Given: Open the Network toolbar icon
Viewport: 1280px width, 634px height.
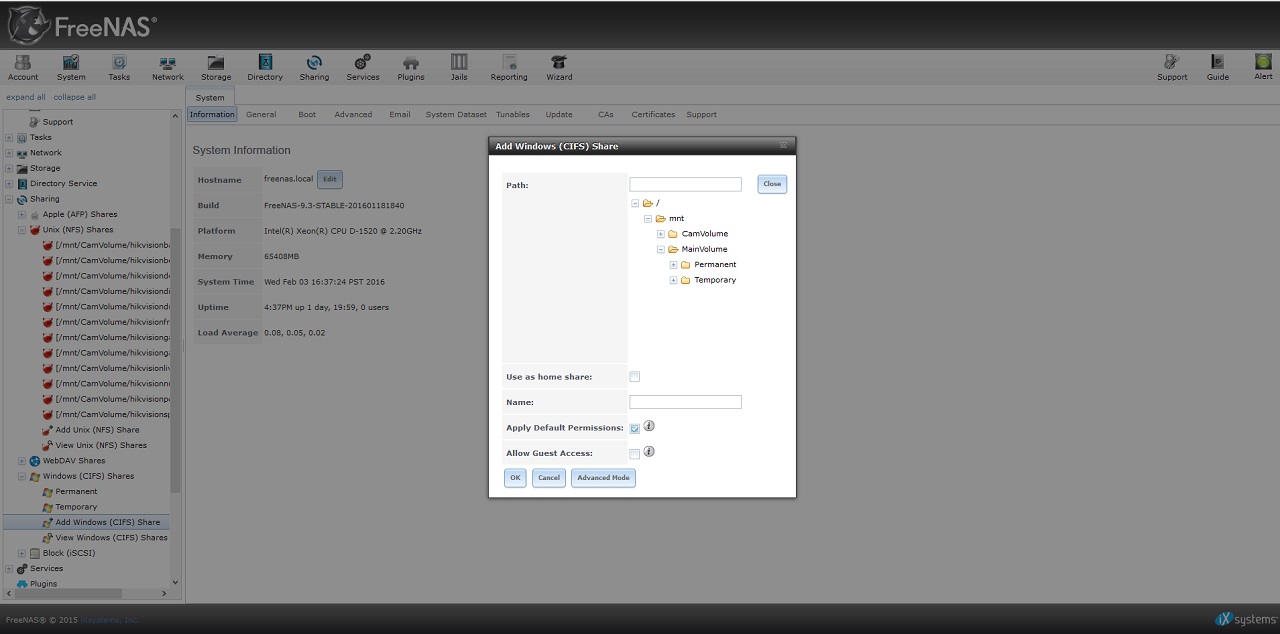Looking at the screenshot, I should [x=168, y=67].
